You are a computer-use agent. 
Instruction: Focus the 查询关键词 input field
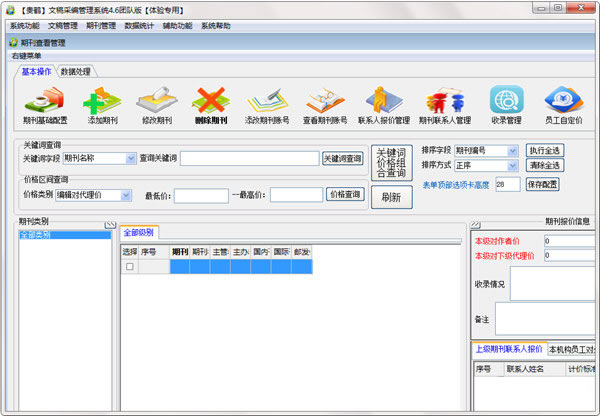click(249, 158)
